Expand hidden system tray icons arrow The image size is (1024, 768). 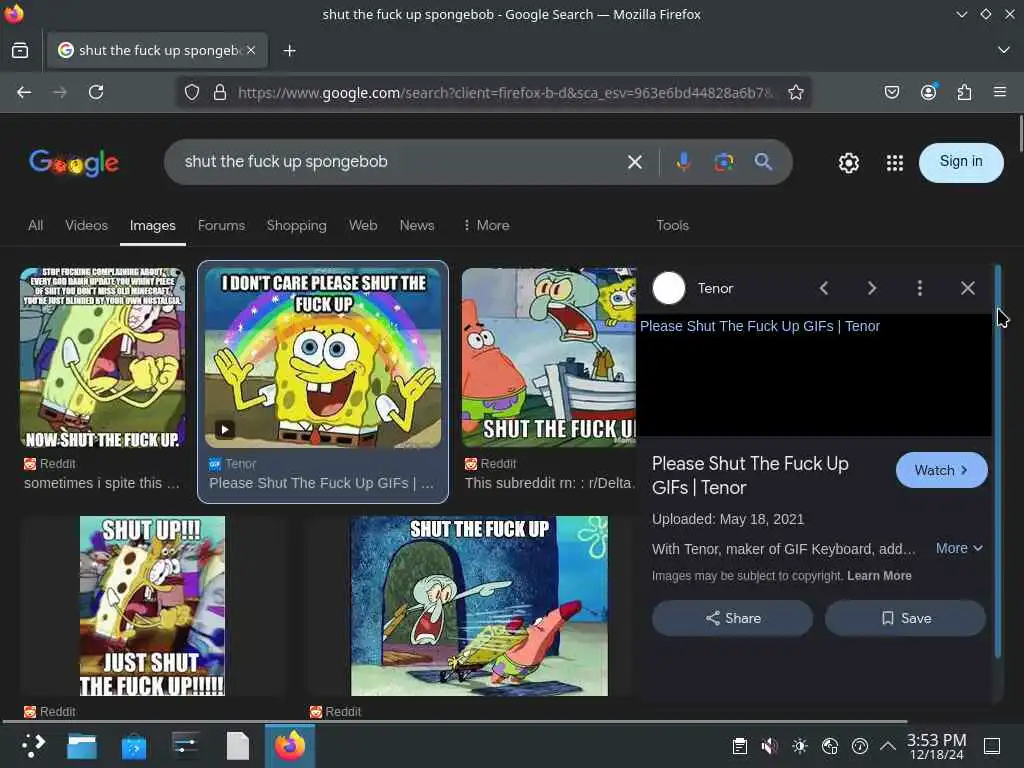[888, 746]
